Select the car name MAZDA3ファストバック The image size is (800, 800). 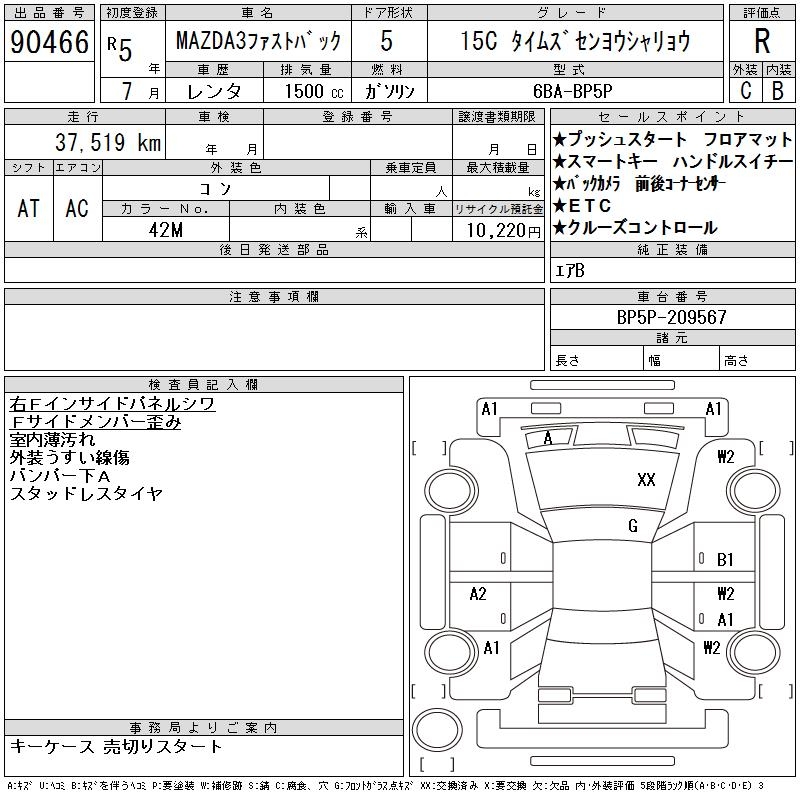click(x=258, y=41)
